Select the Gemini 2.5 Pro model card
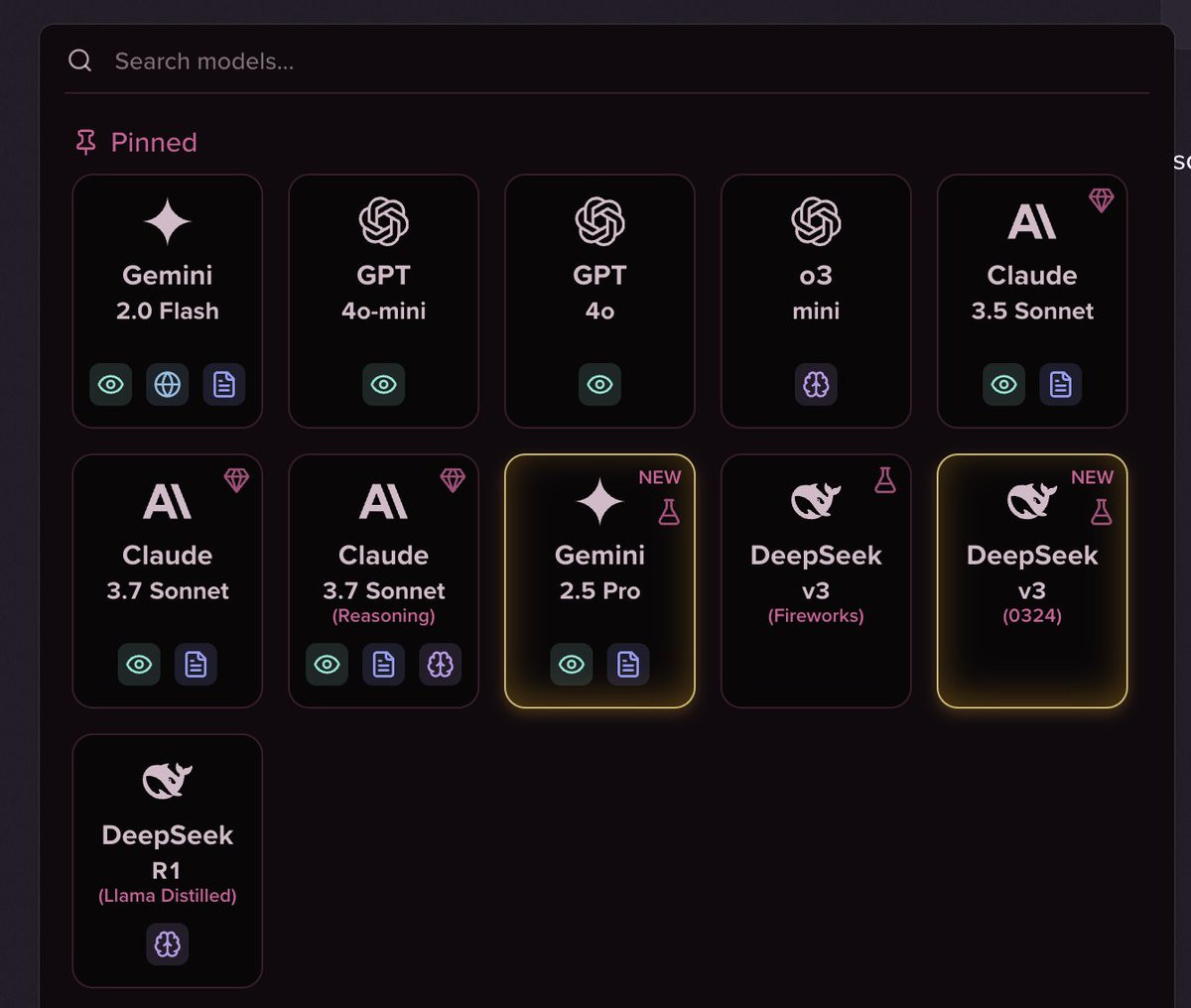 (x=600, y=580)
